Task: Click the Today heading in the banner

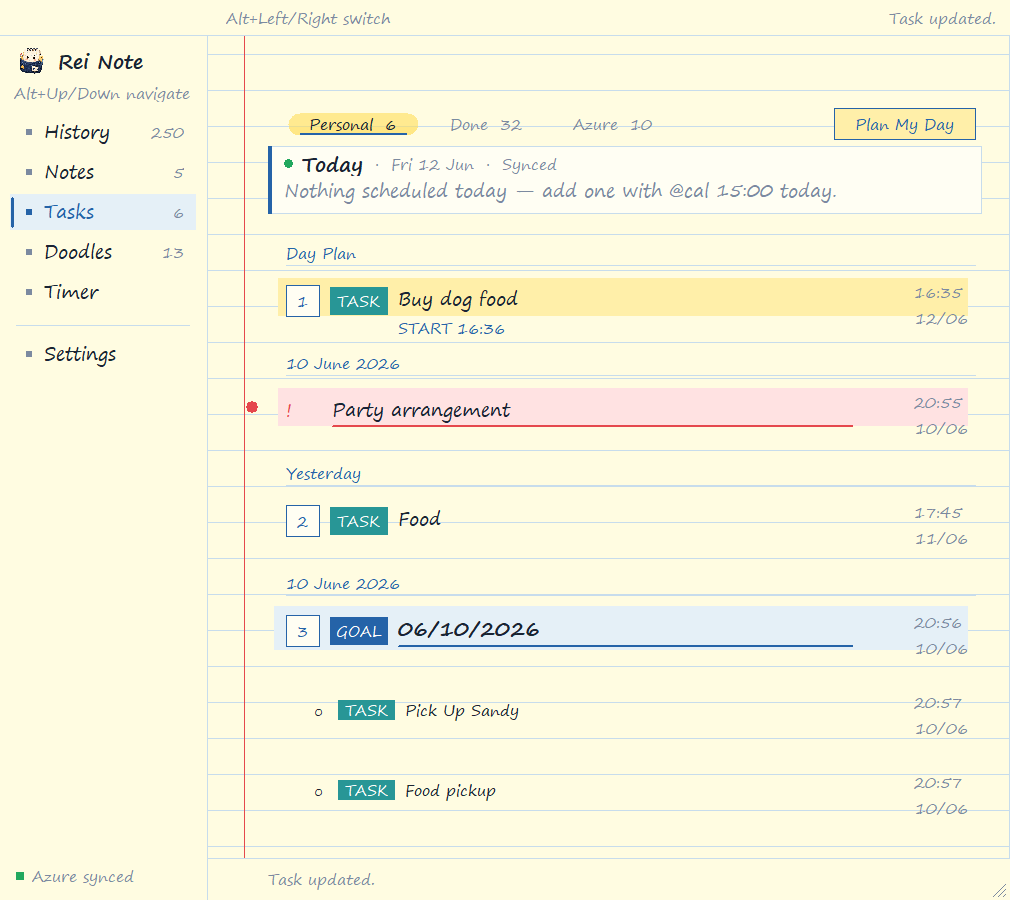Action: click(332, 166)
